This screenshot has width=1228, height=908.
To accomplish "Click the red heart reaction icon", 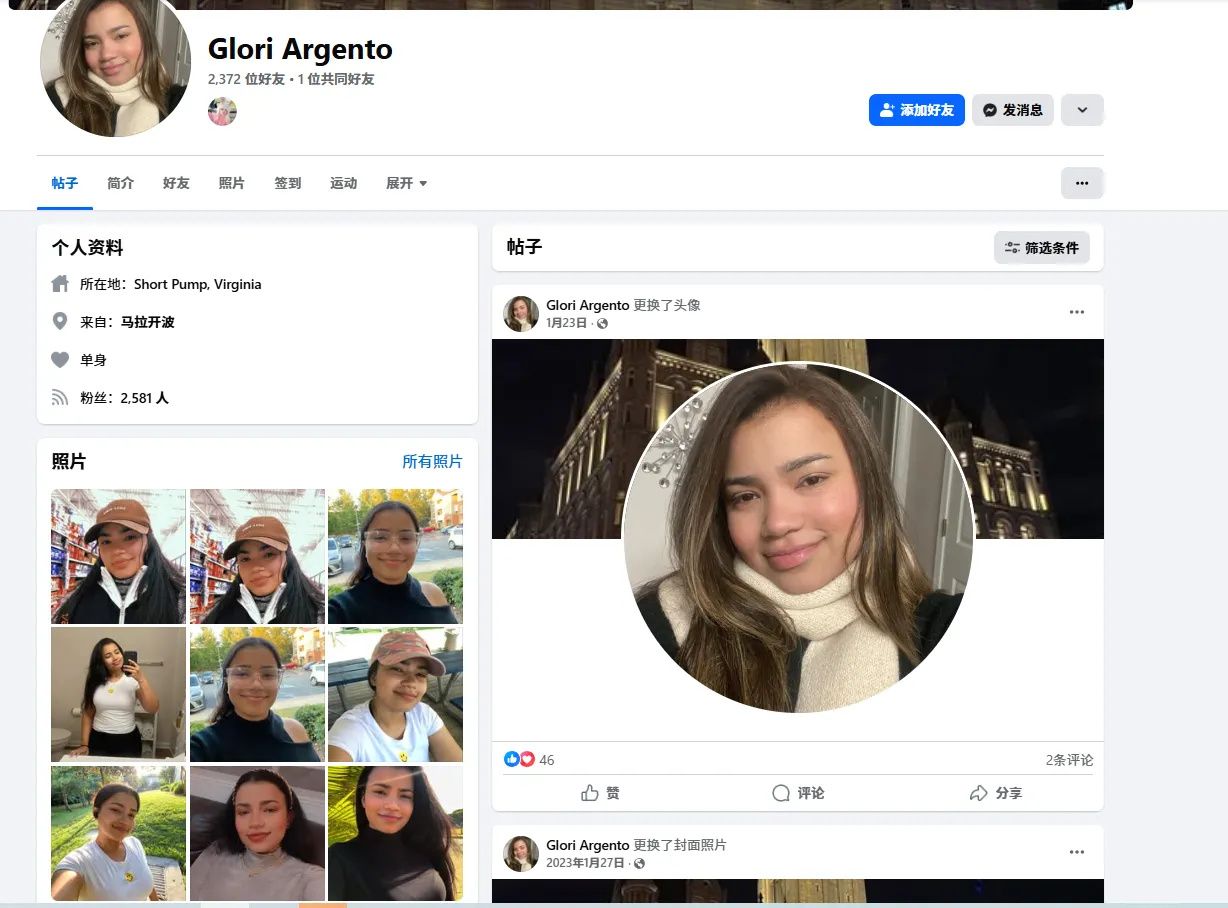I will pos(527,759).
